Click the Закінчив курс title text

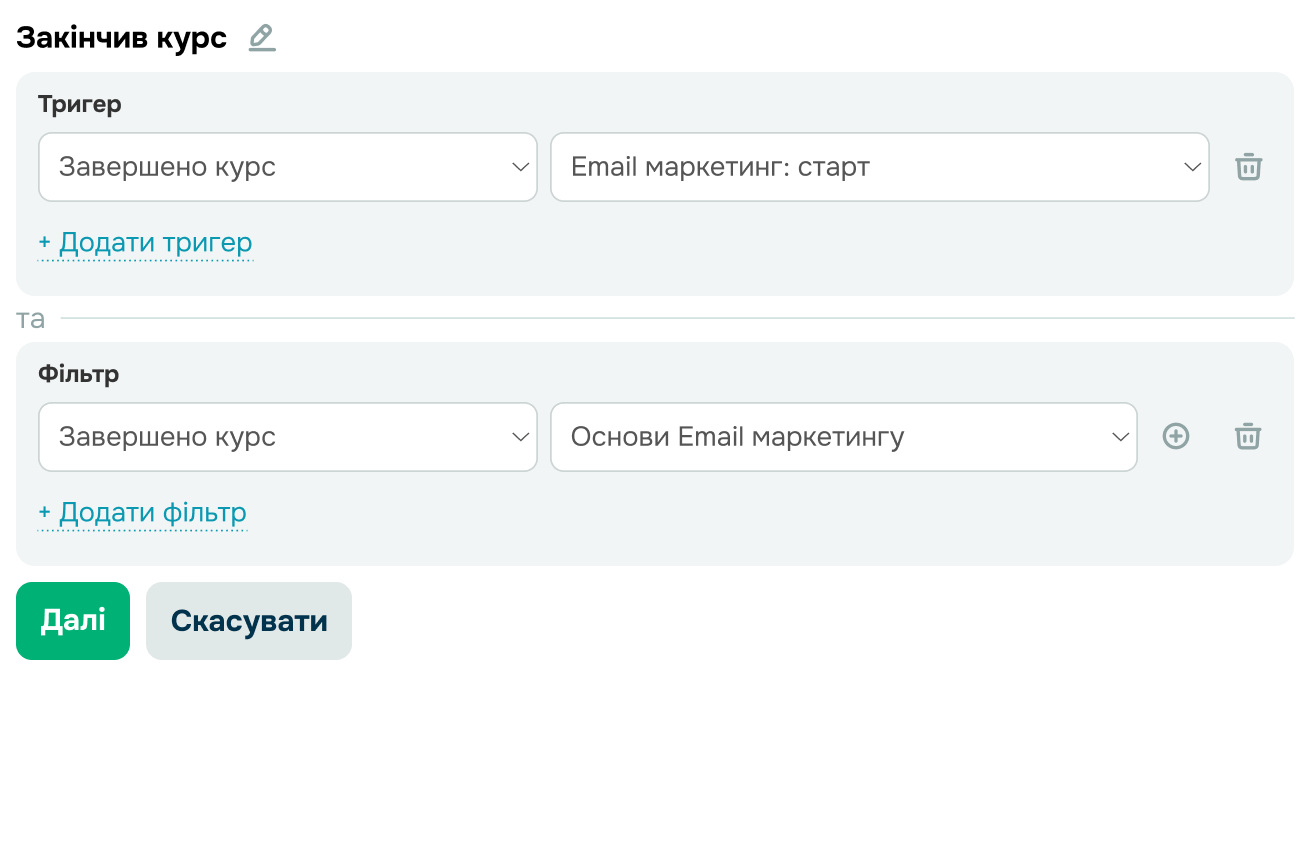tap(122, 38)
